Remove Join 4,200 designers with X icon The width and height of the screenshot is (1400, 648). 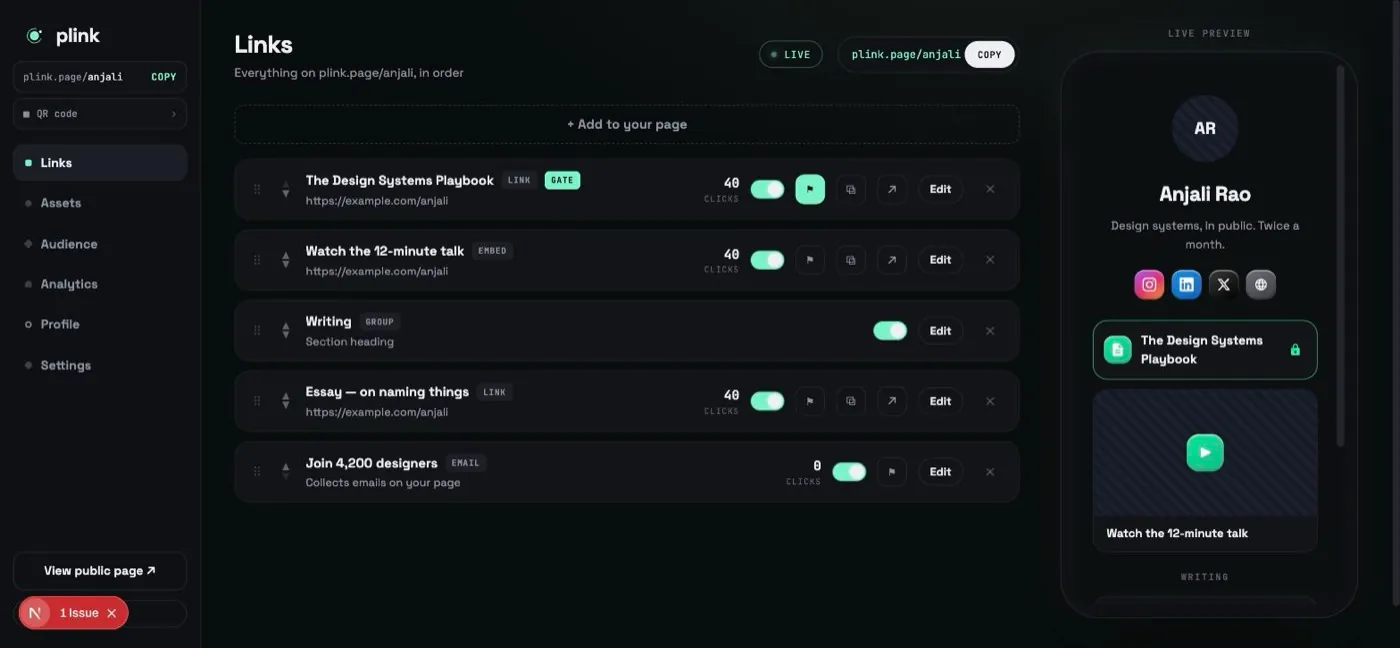tap(990, 472)
